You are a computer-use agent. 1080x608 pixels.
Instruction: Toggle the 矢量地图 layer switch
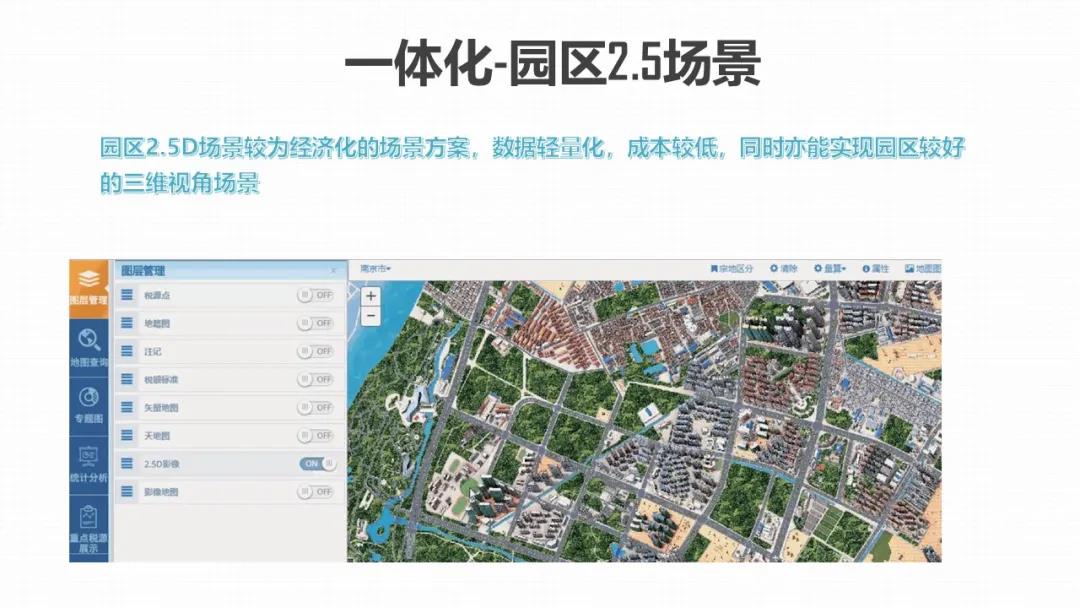coord(316,408)
